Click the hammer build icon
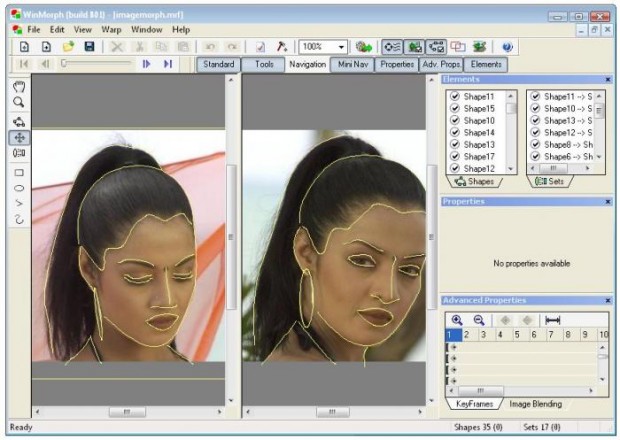This screenshot has height=440, width=620. (x=282, y=47)
